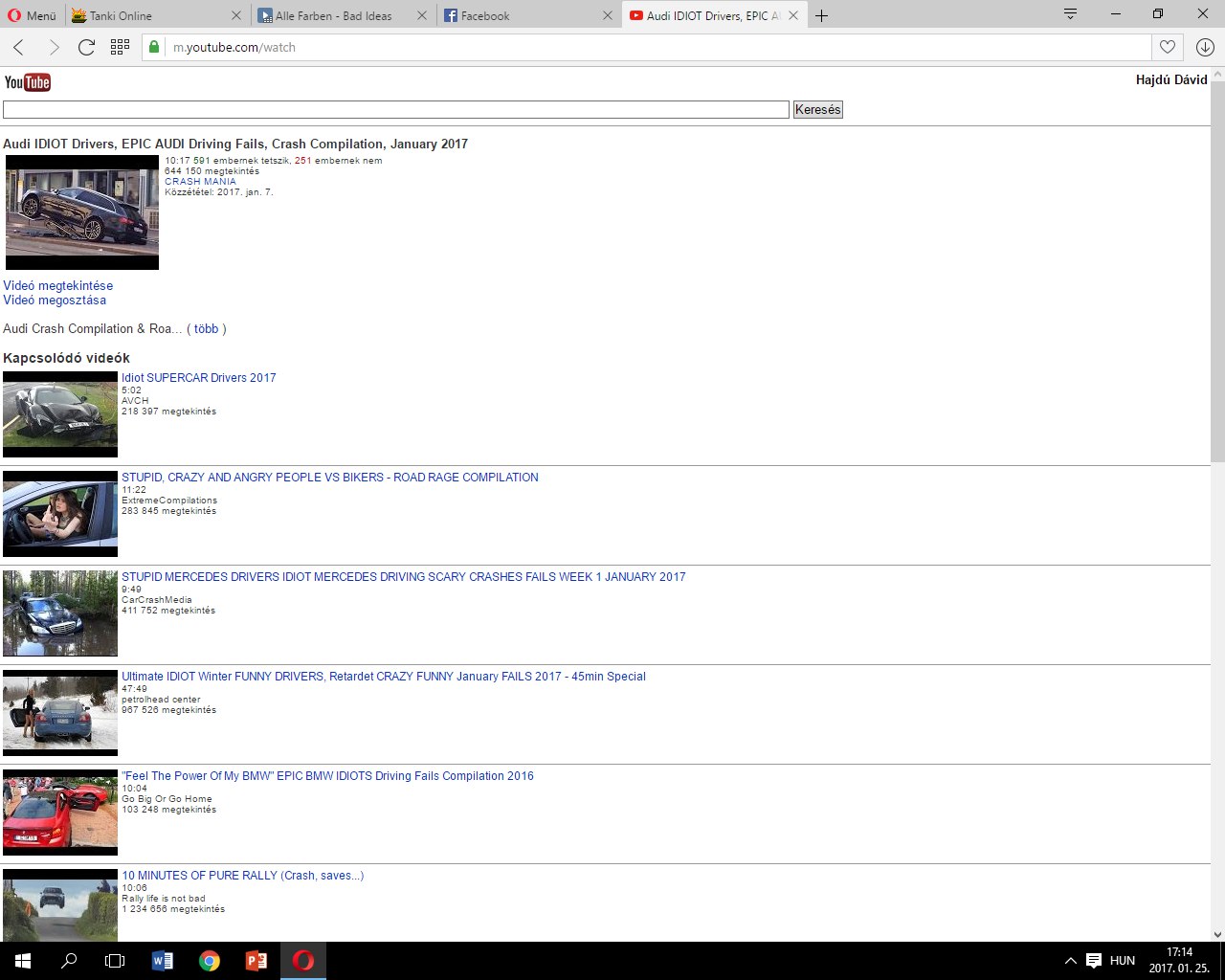Screen dimensions: 1225x980
Task: Click the Winter FUNNY DRIVERS thumbnail
Action: (60, 713)
